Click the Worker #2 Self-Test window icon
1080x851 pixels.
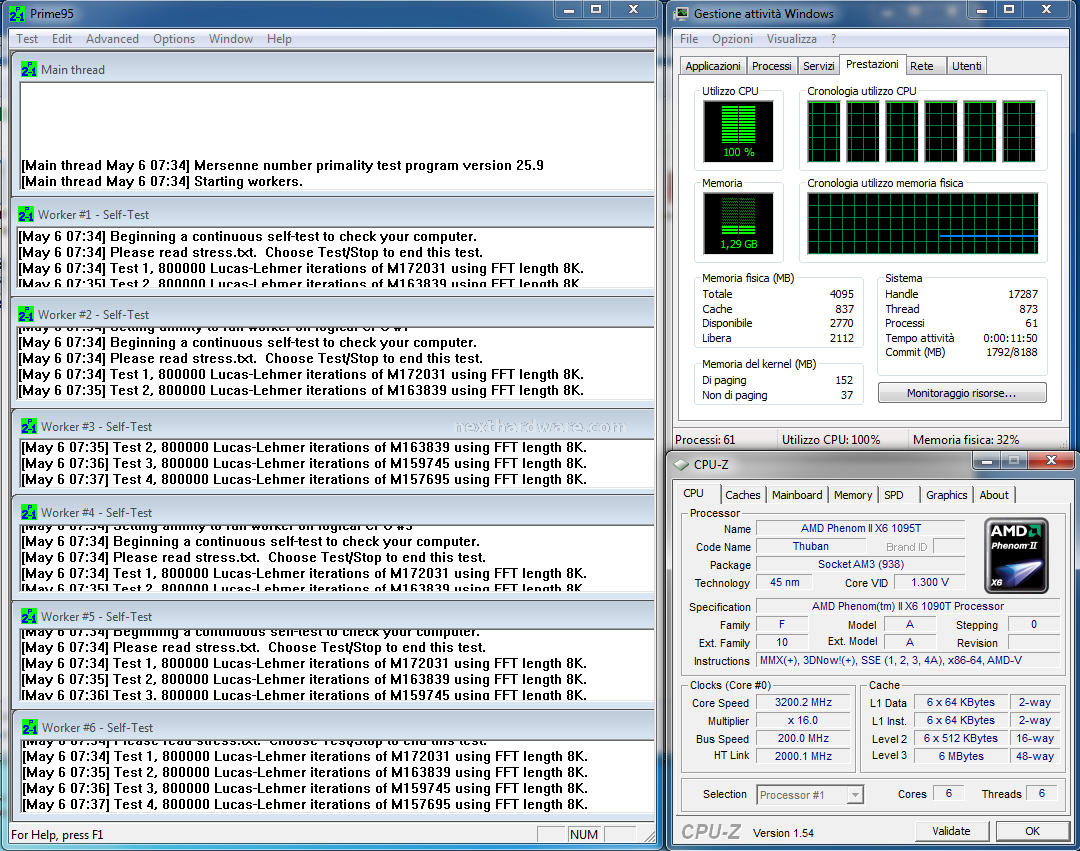[26, 315]
